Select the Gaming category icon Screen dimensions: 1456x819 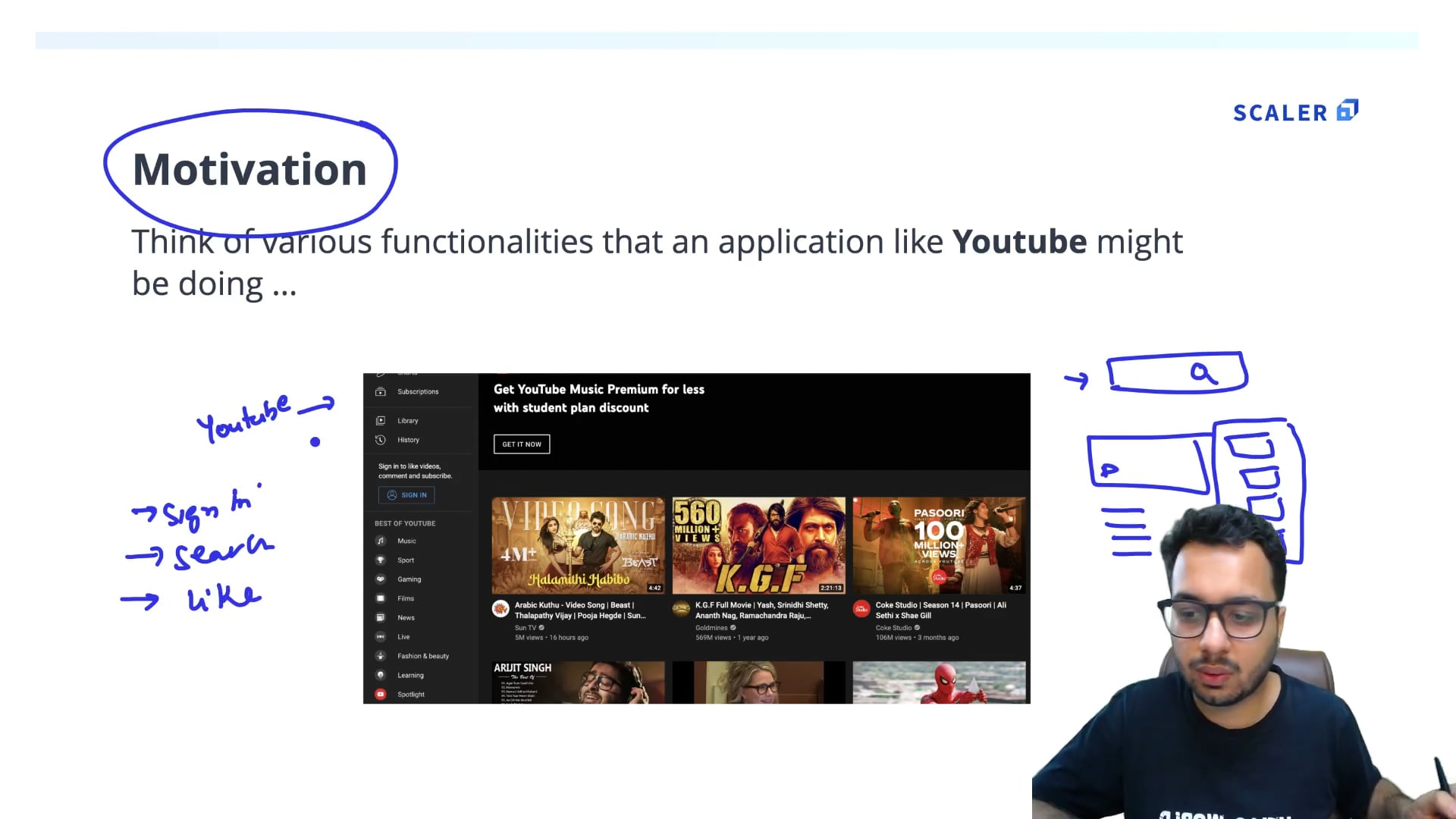coord(381,579)
